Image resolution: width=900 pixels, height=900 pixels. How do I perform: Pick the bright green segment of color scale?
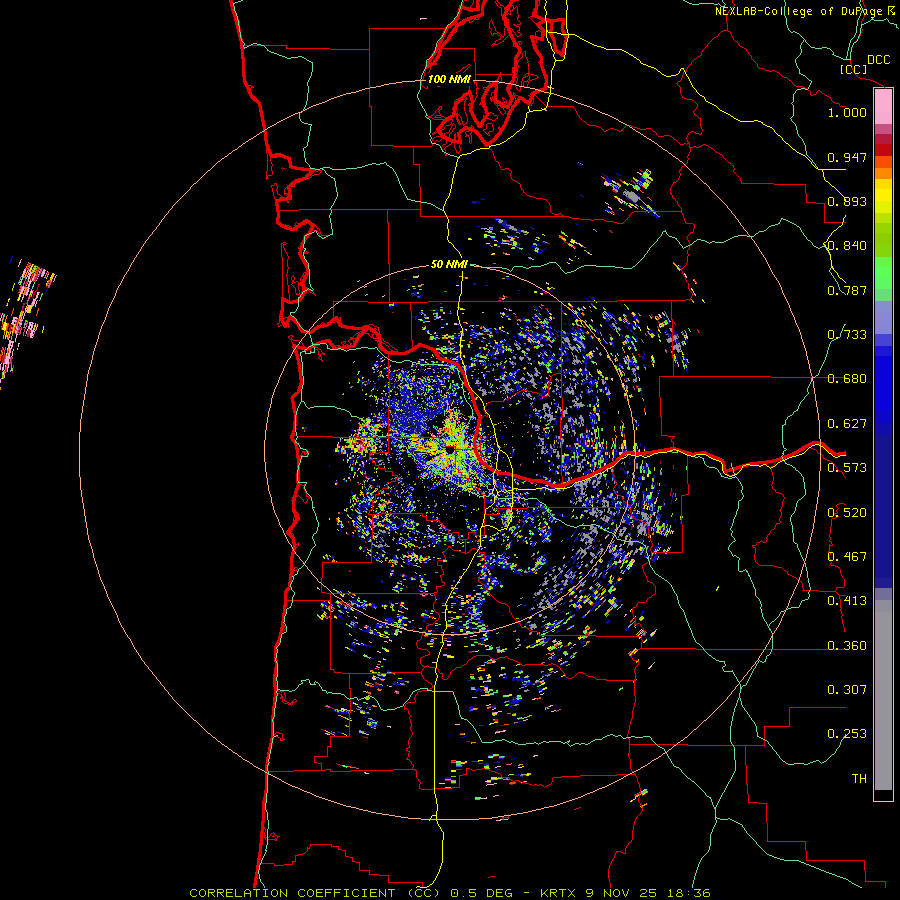[883, 273]
